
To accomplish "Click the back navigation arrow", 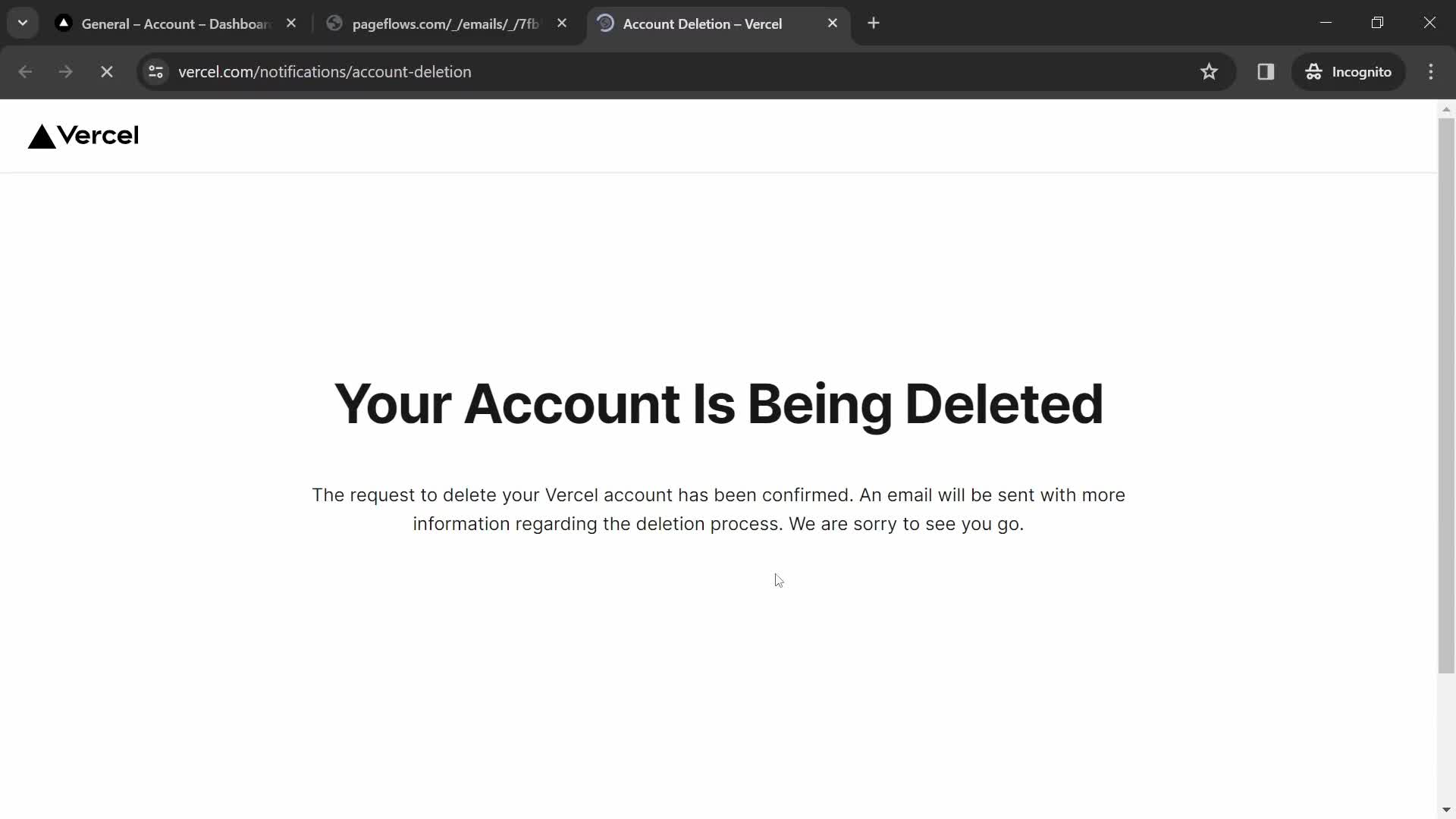I will (25, 72).
